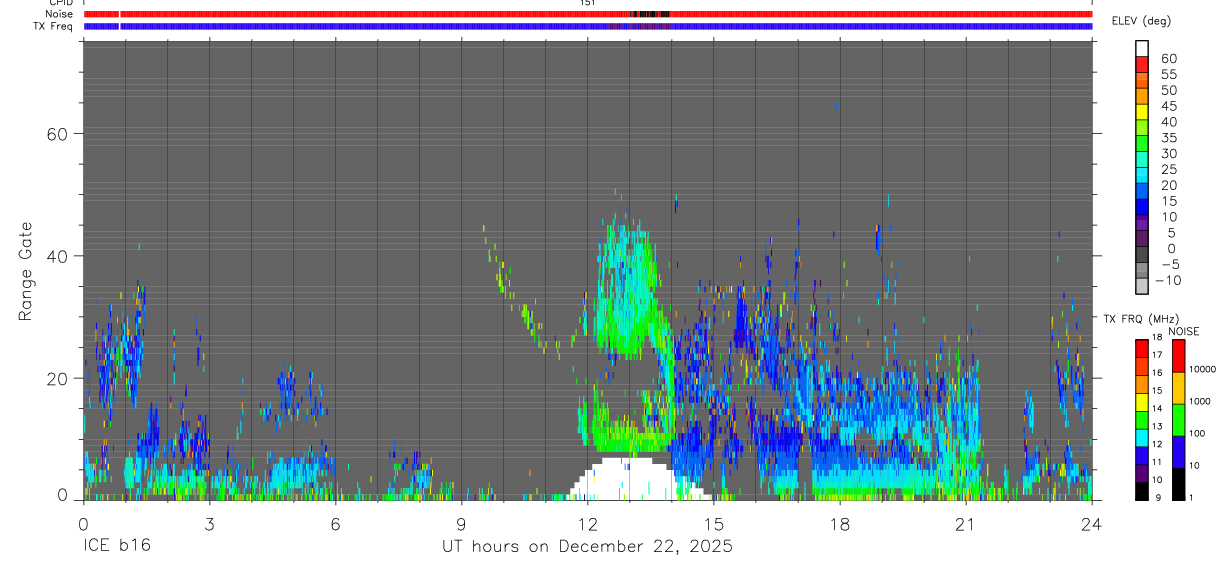This screenshot has height=567, width=1228.
Task: Click NOISE scale label 100
Action: tap(1199, 434)
